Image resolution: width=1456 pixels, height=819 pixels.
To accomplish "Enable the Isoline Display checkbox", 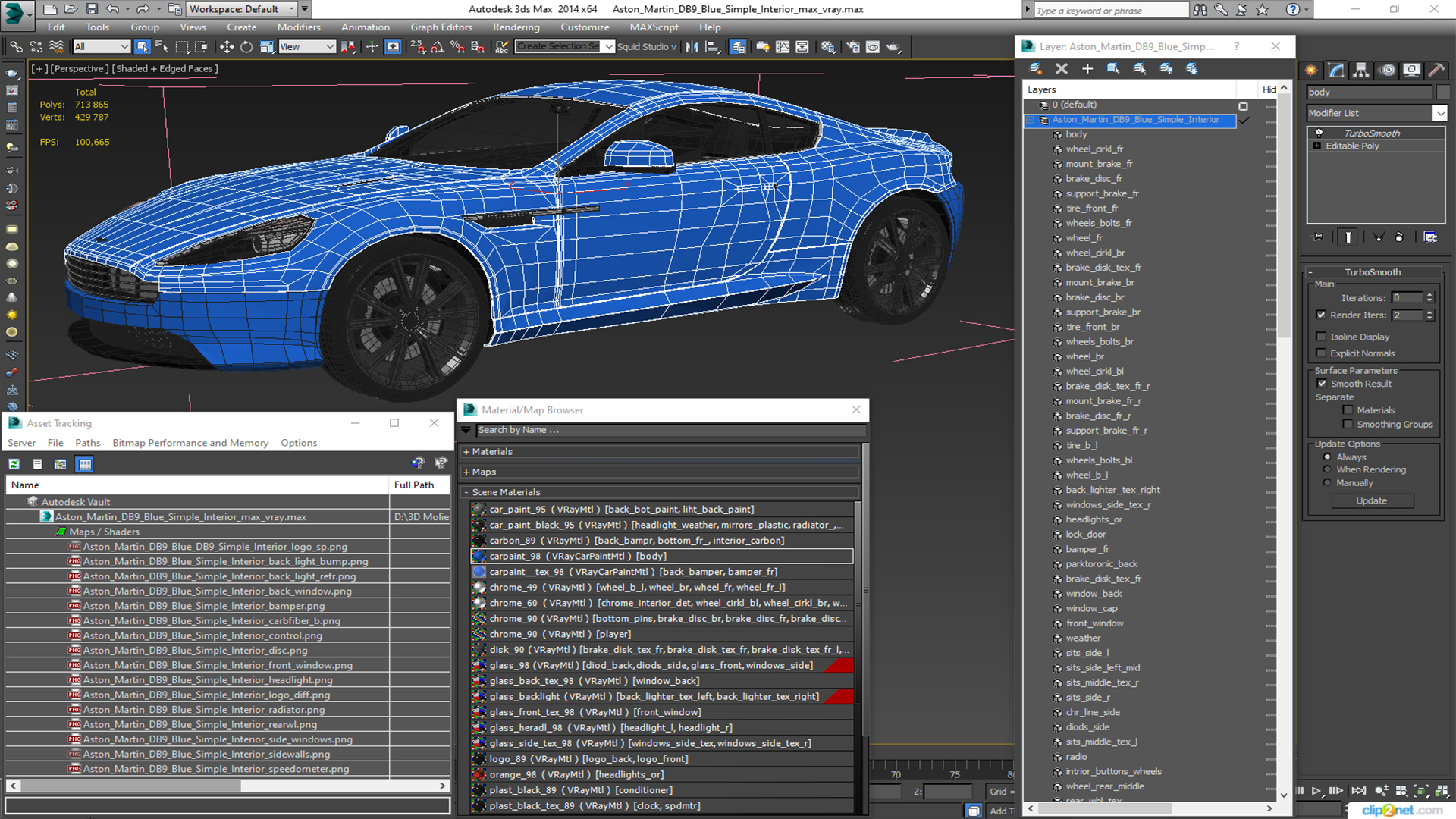I will coord(1321,337).
